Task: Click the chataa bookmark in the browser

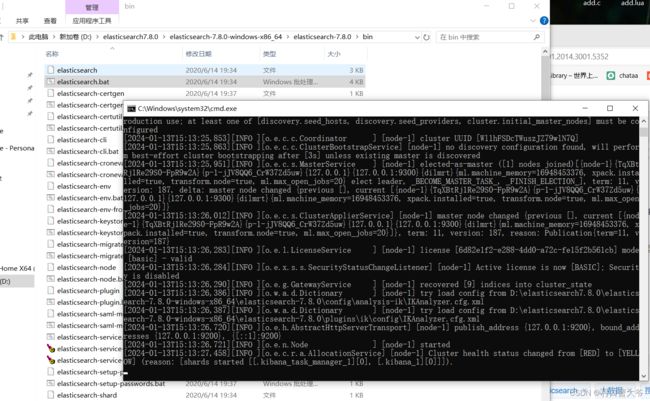Action: (622, 75)
